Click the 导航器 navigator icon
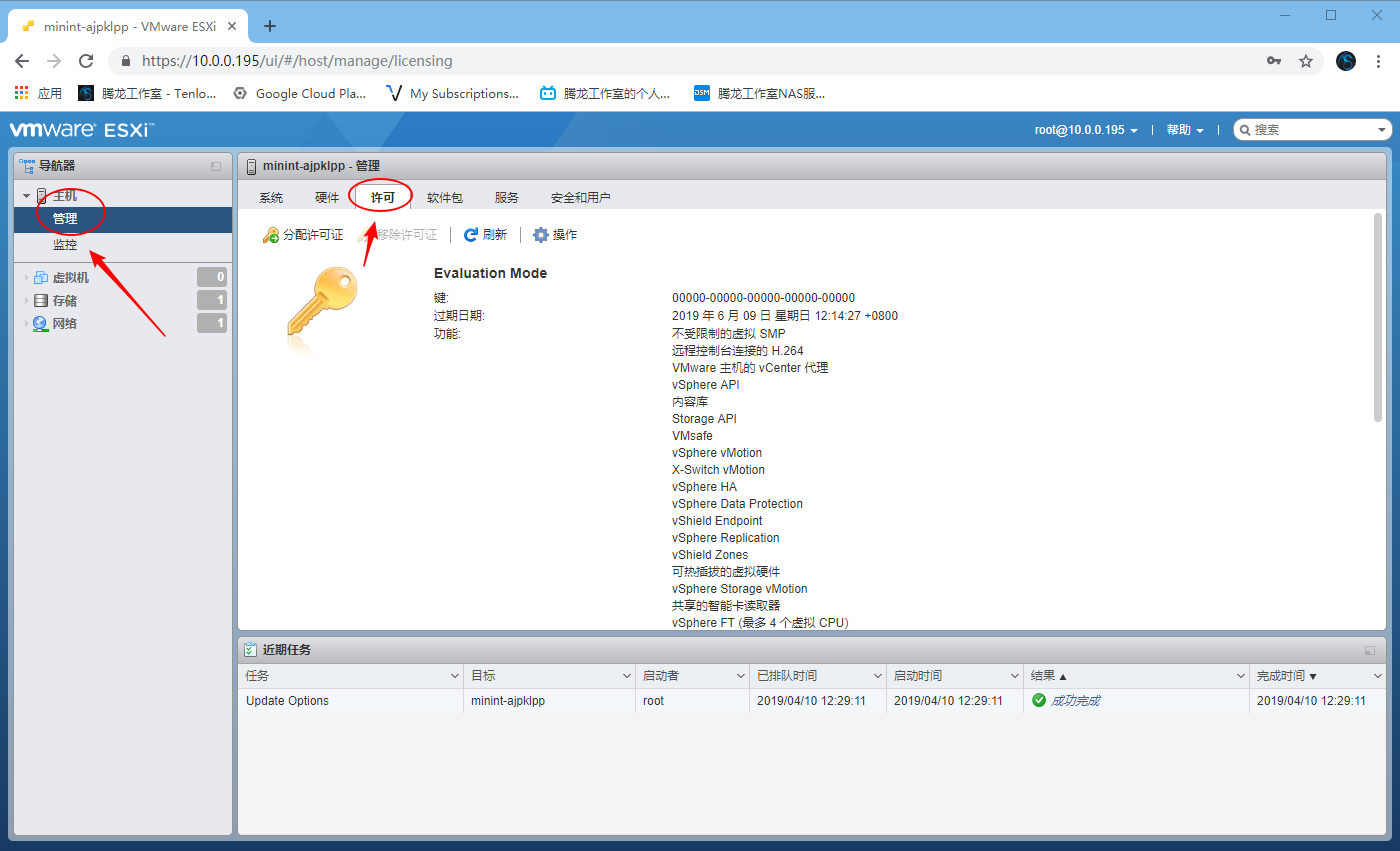Image resolution: width=1400 pixels, height=851 pixels. pyautogui.click(x=27, y=166)
